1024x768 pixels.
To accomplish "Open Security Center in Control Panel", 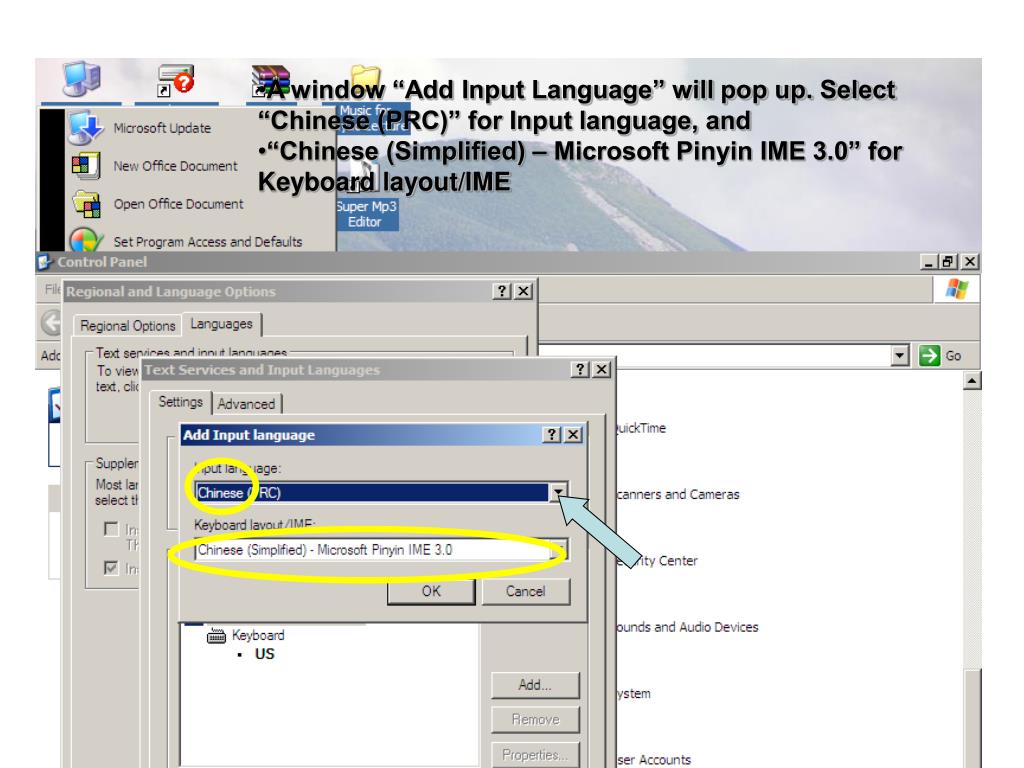I will pyautogui.click(x=658, y=560).
